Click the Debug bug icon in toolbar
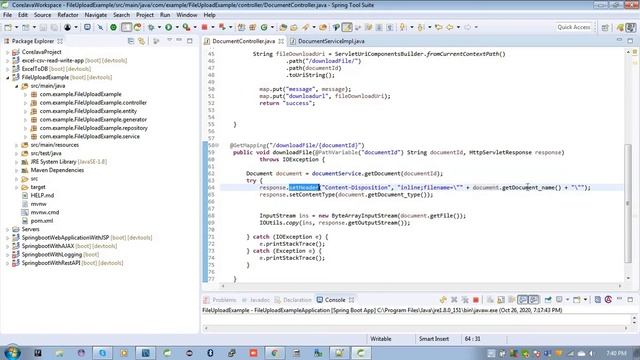 click(x=151, y=27)
